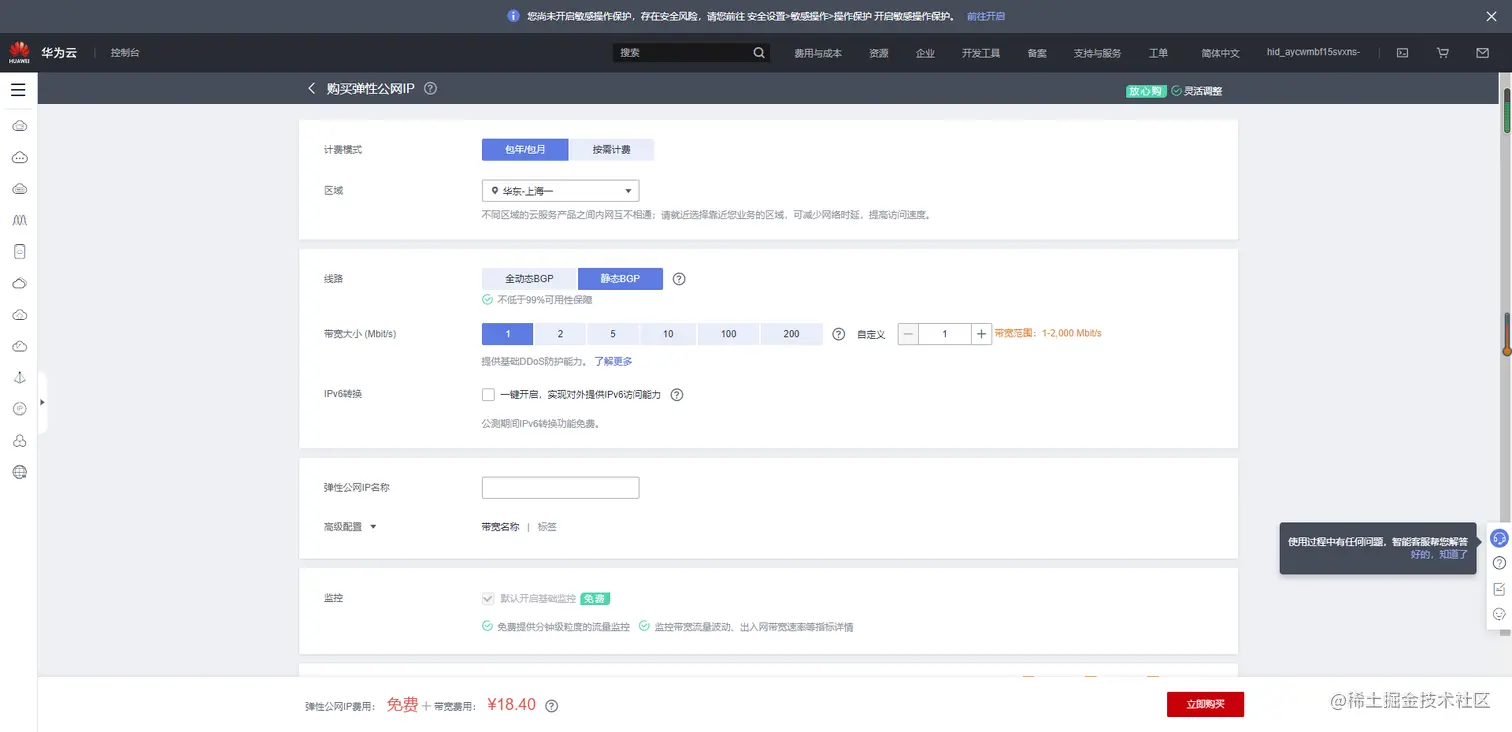The width and height of the screenshot is (1512, 732).
Task: Open the 工单 menu
Action: pyautogui.click(x=1158, y=53)
